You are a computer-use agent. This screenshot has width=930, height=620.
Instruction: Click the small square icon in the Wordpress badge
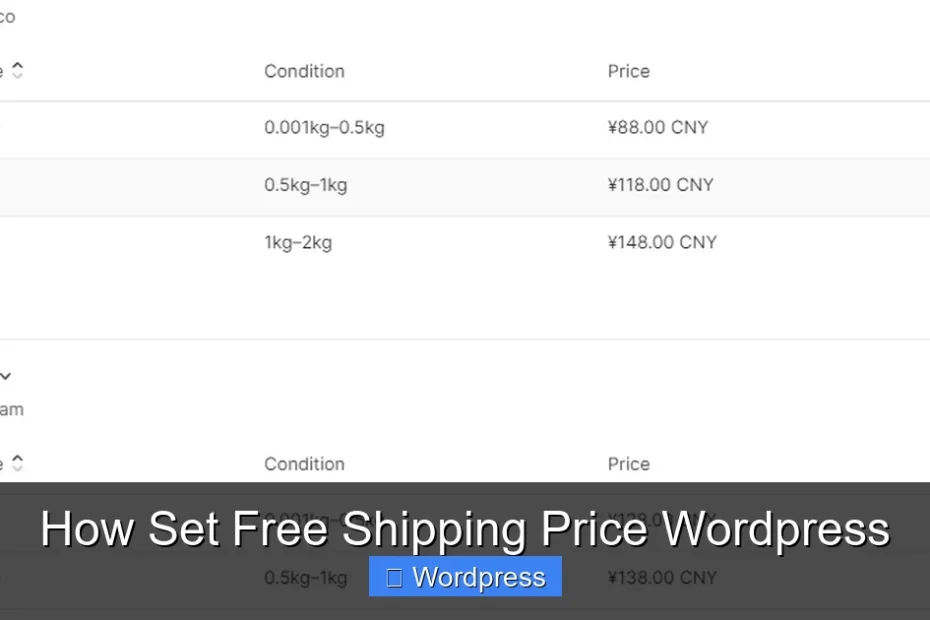(394, 577)
